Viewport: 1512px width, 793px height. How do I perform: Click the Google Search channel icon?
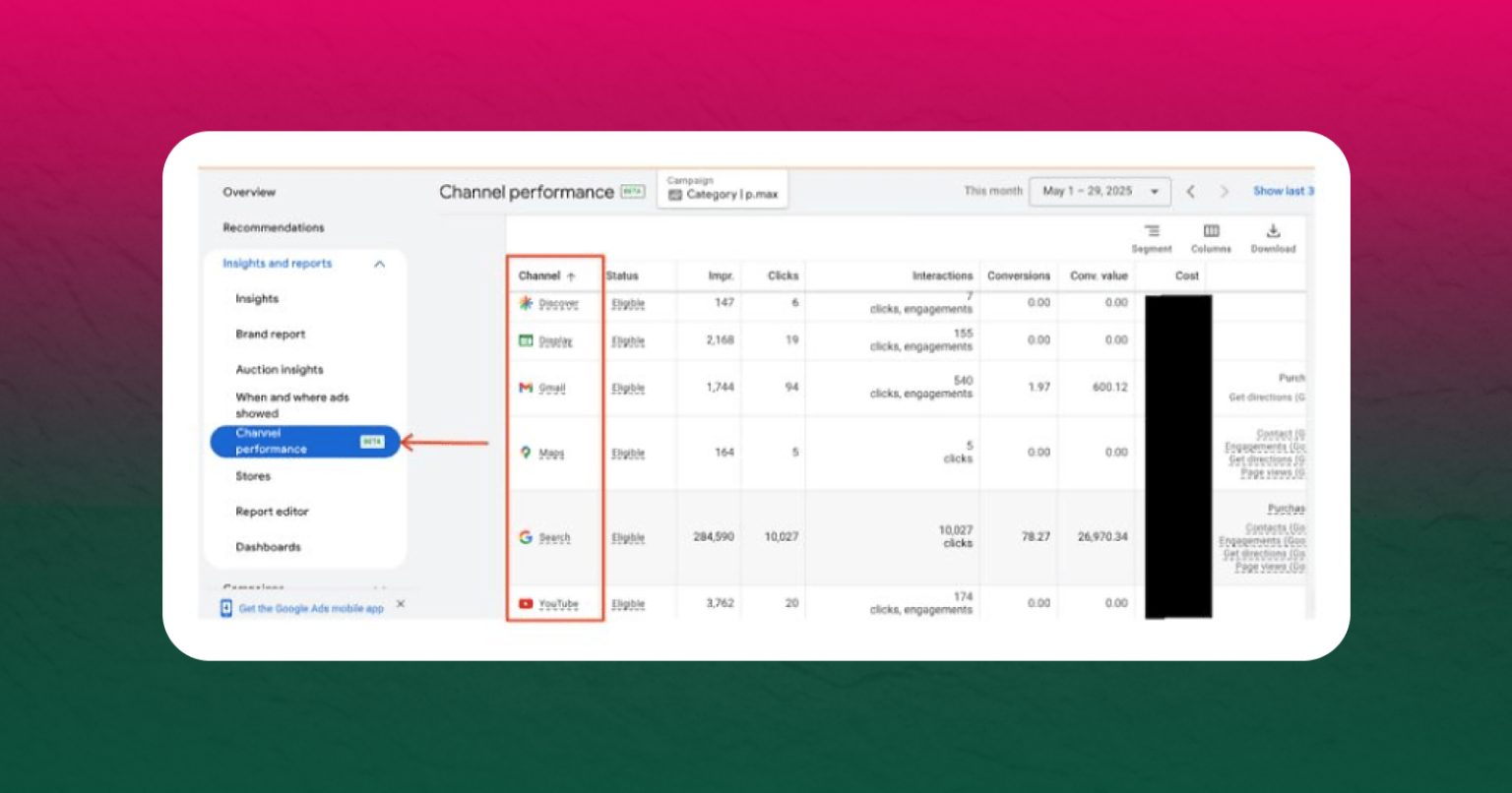pos(526,537)
